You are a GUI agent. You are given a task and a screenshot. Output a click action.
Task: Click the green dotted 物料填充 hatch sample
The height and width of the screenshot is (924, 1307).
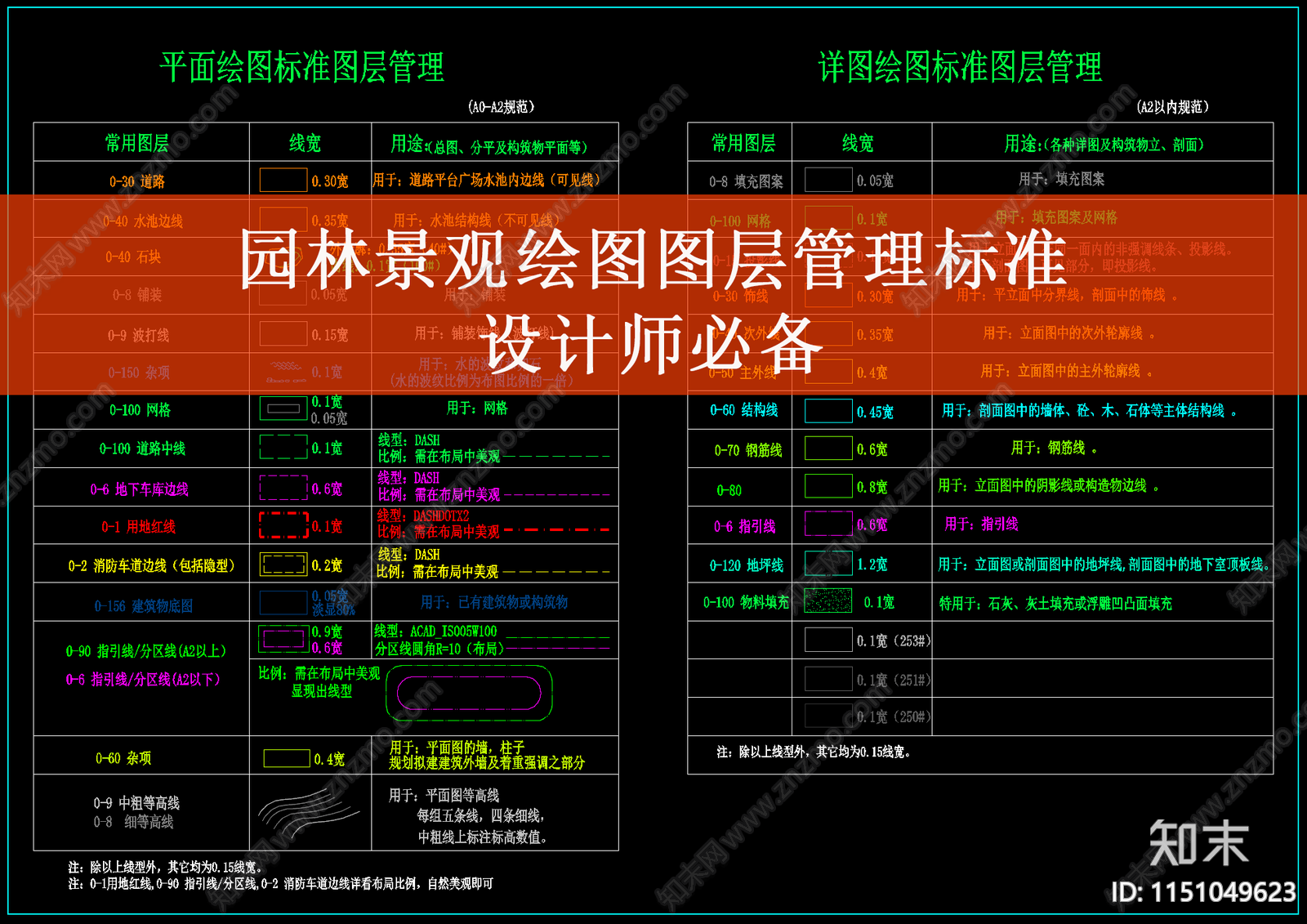[828, 600]
